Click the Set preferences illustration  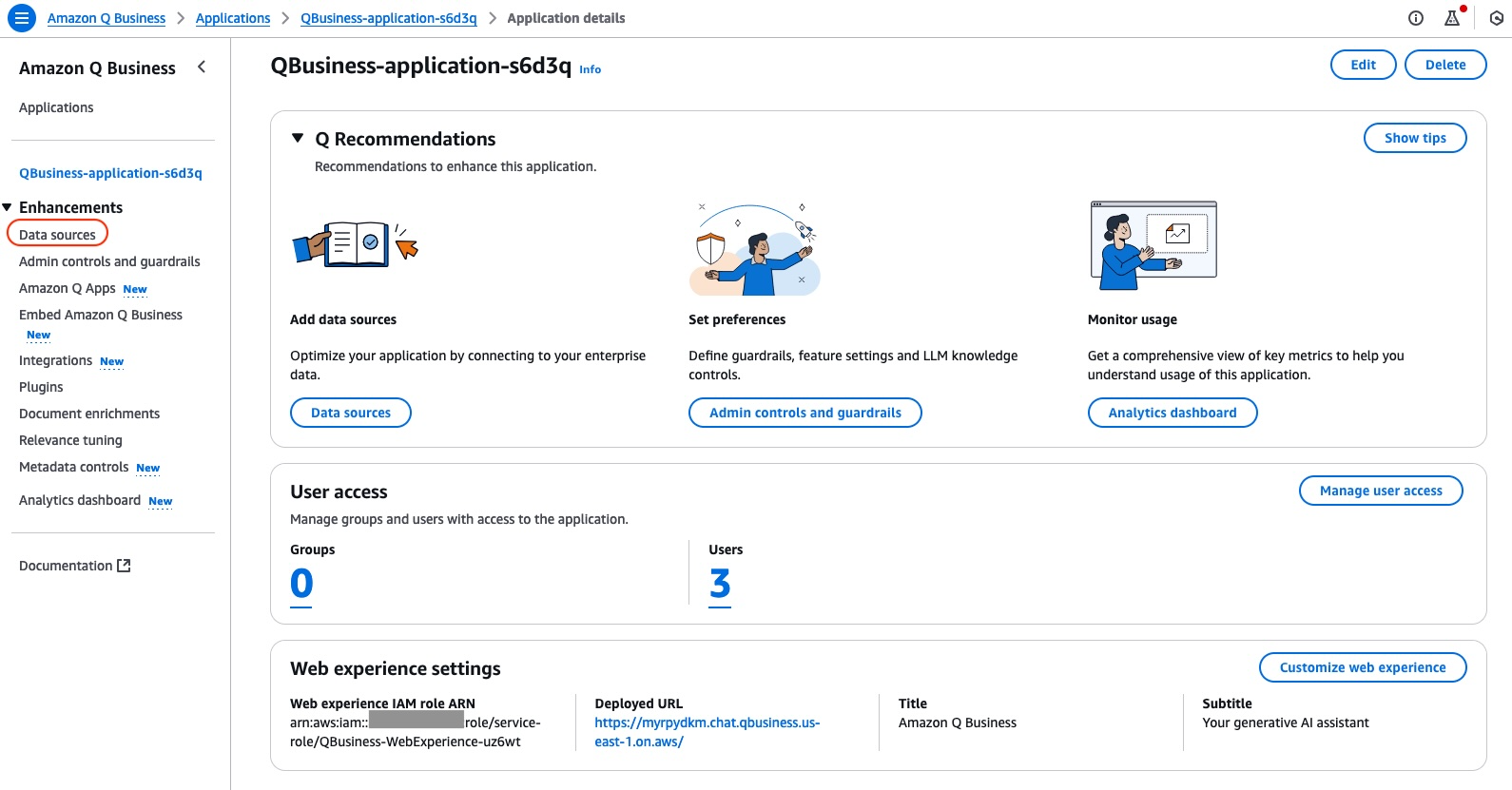pyautogui.click(x=755, y=250)
